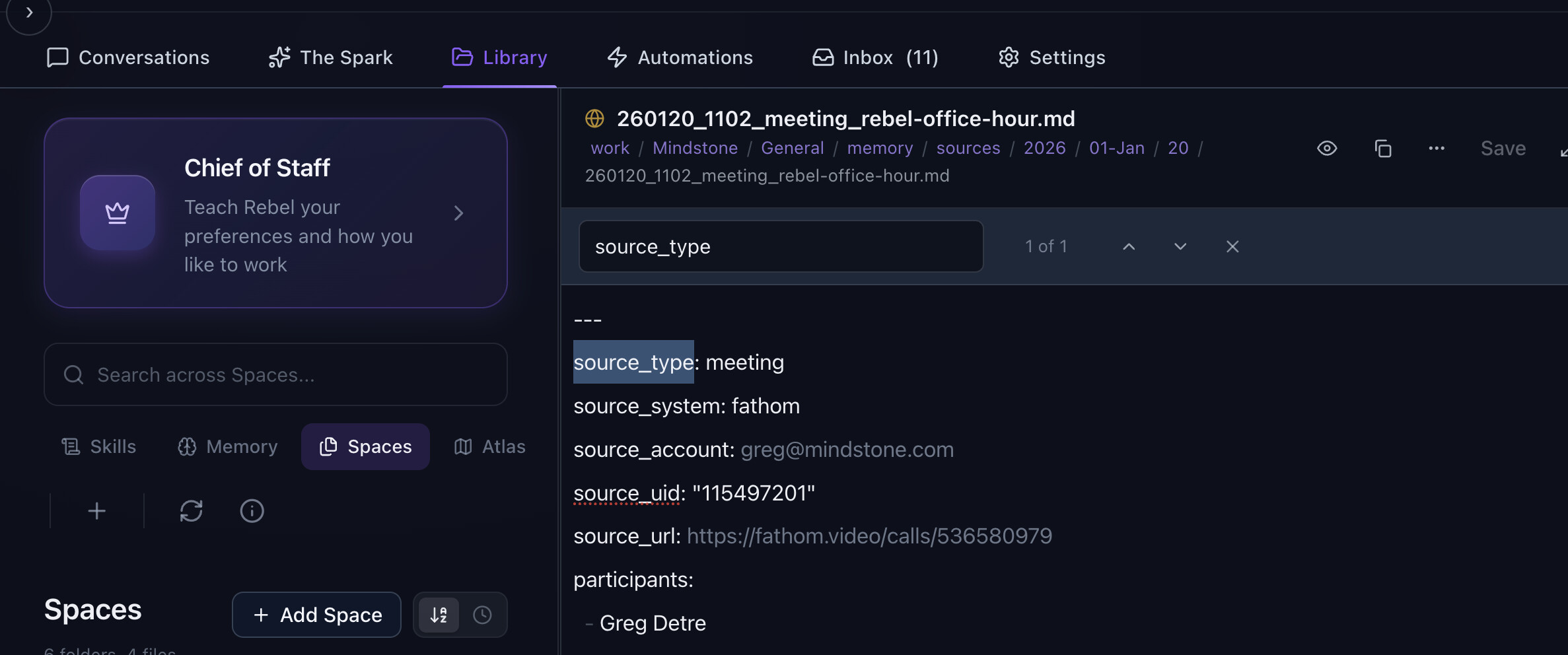Viewport: 1568px width, 655px height.
Task: Click the source_uid value "115497201"
Action: point(754,493)
